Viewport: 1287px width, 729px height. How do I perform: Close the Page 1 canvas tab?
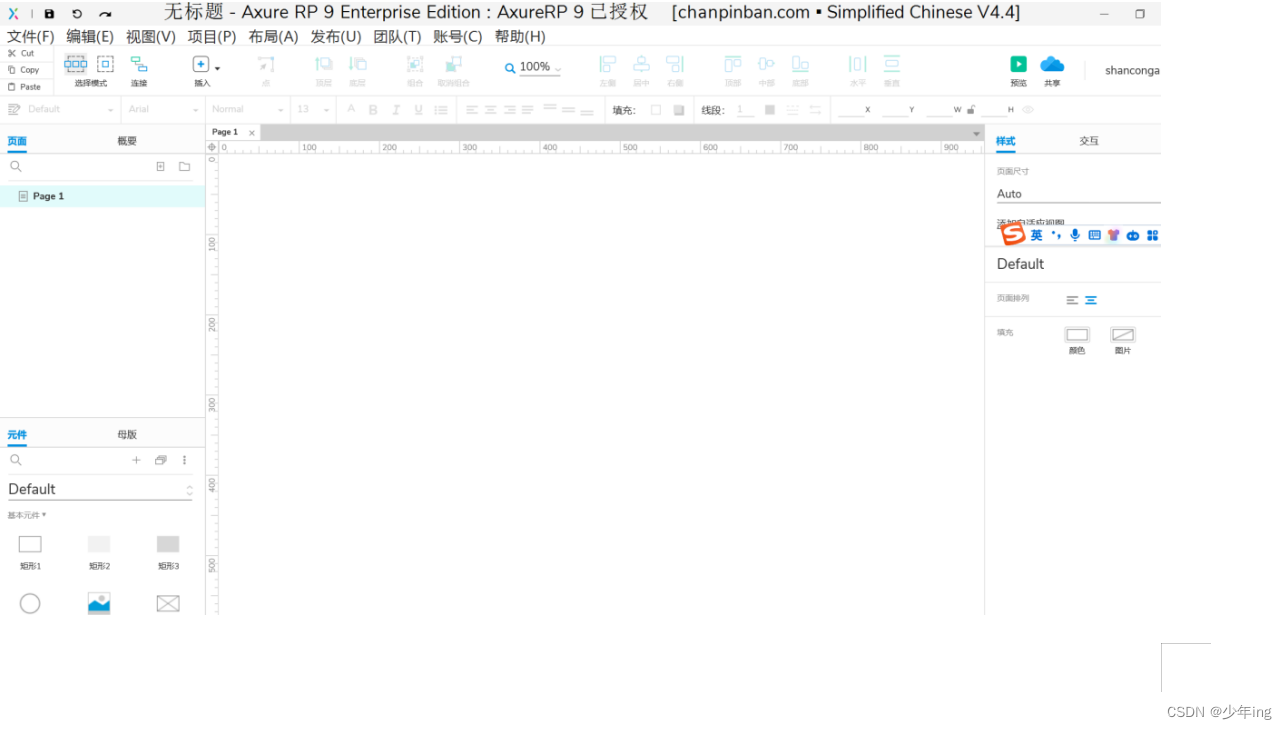point(252,133)
